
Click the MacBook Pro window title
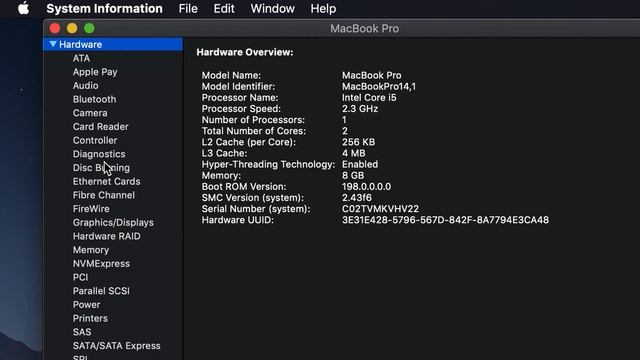[364, 29]
